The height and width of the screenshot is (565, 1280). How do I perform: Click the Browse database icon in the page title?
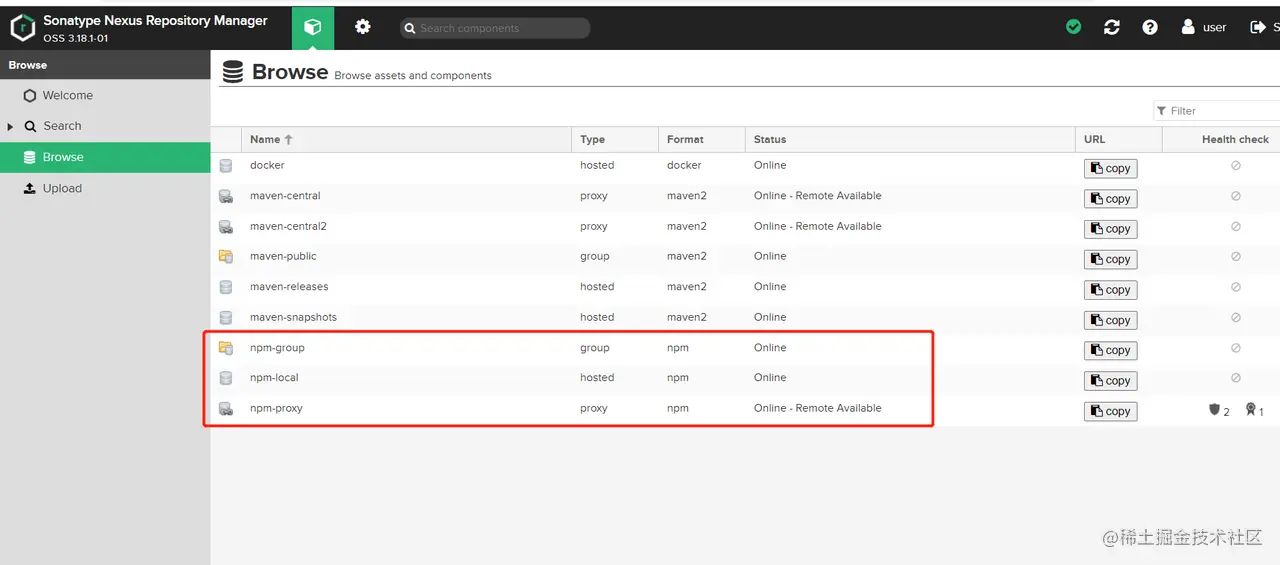tap(233, 72)
